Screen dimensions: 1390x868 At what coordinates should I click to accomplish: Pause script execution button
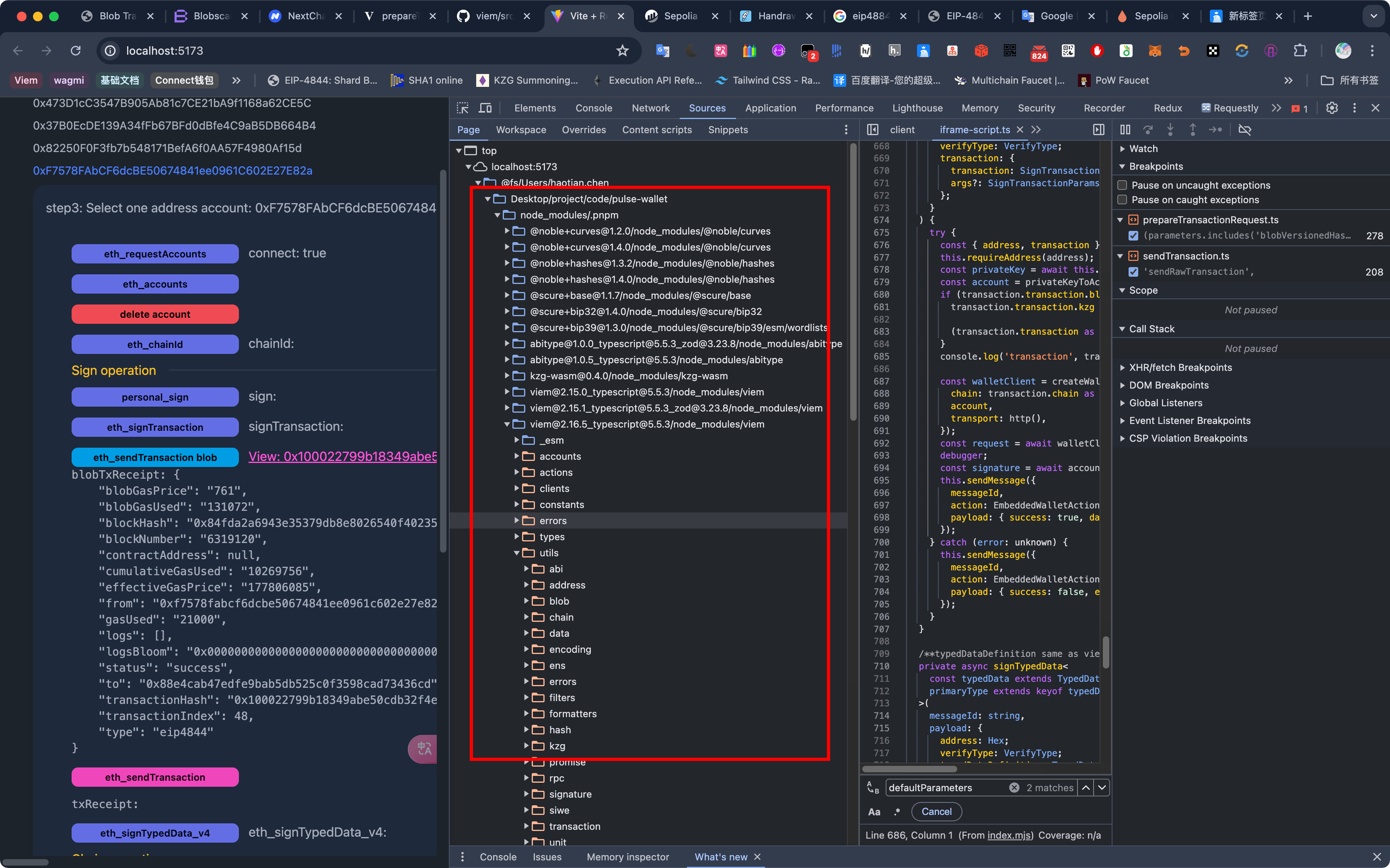(1125, 130)
